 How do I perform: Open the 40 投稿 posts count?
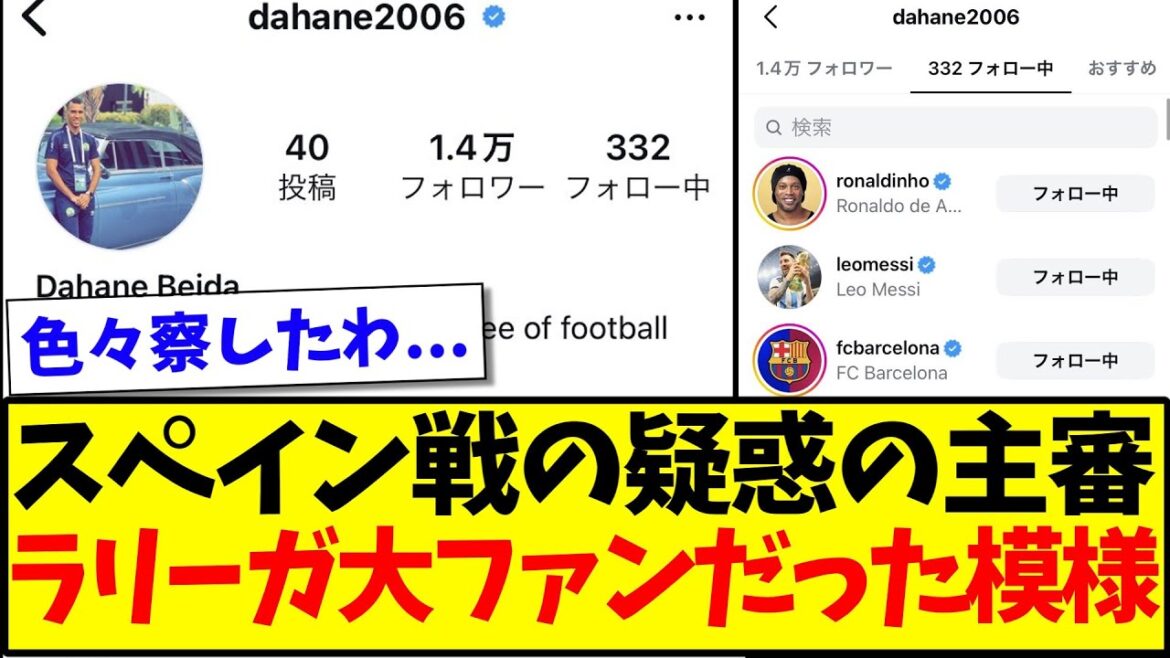[x=307, y=166]
